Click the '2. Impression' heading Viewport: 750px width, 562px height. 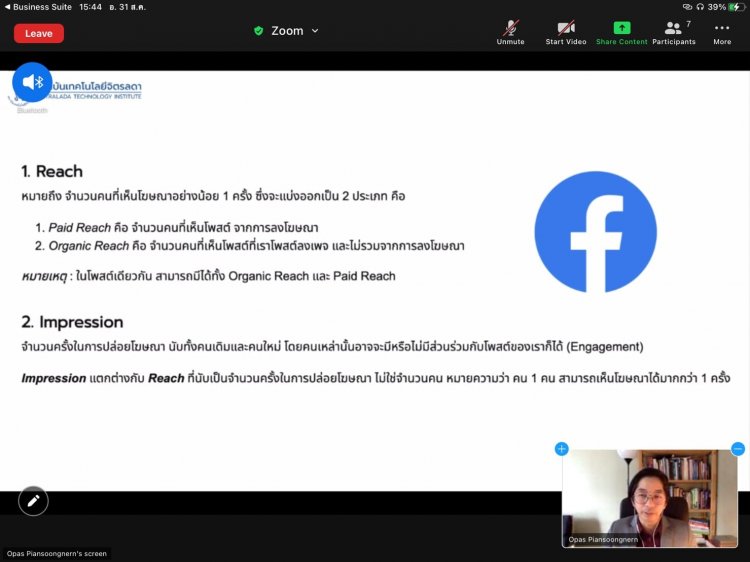(x=72, y=322)
